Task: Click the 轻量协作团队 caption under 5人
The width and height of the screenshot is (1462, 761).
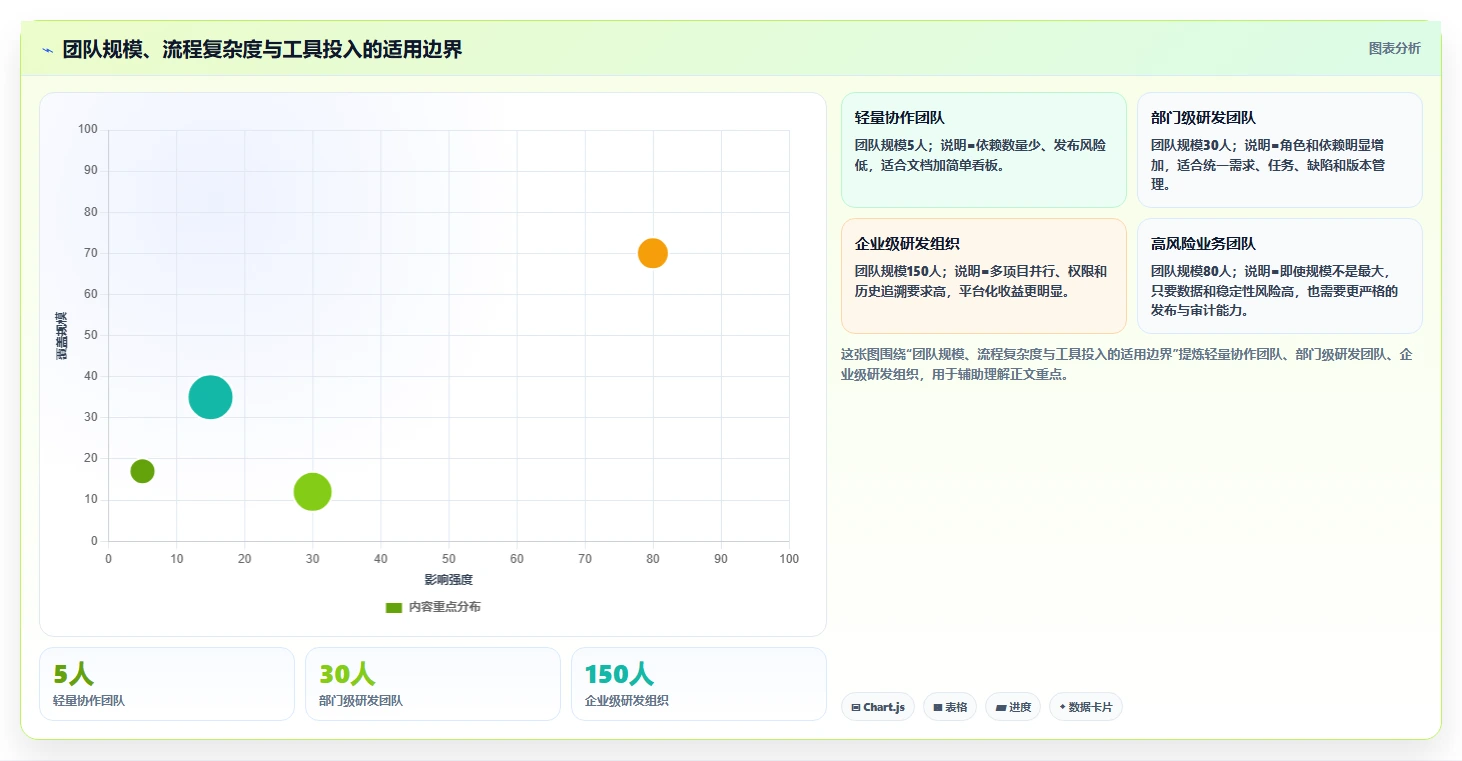Action: click(x=89, y=701)
